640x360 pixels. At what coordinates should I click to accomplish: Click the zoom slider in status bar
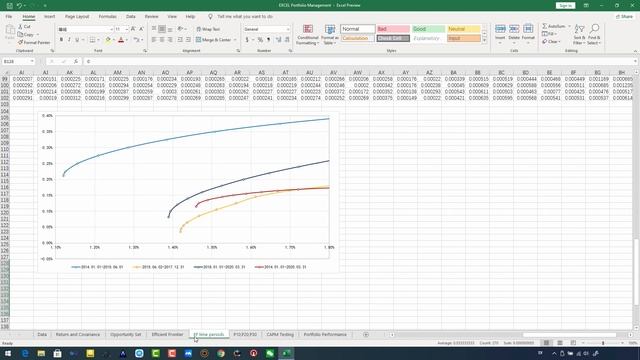pyautogui.click(x=603, y=343)
